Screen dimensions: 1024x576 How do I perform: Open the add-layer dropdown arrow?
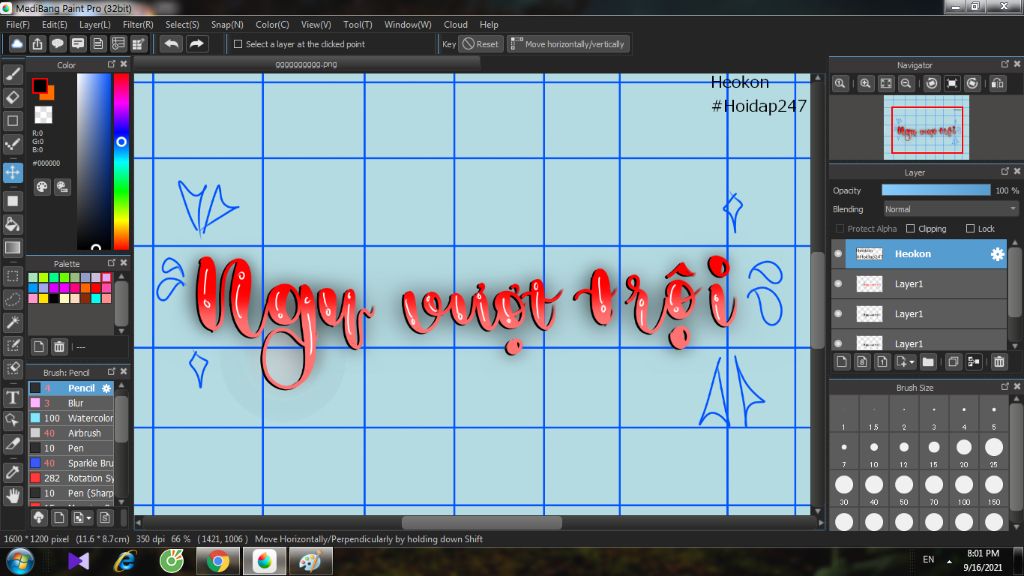[x=912, y=362]
